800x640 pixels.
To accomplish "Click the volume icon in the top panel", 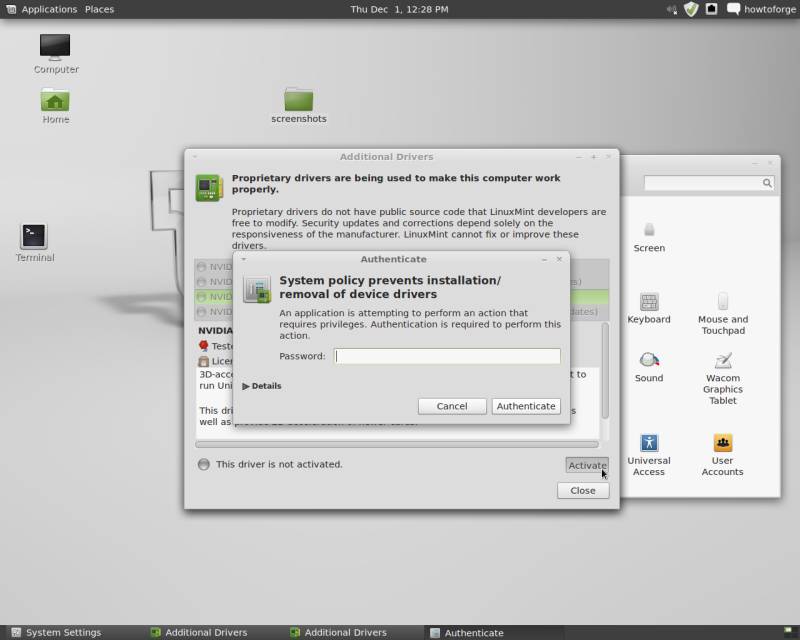I will (x=672, y=9).
